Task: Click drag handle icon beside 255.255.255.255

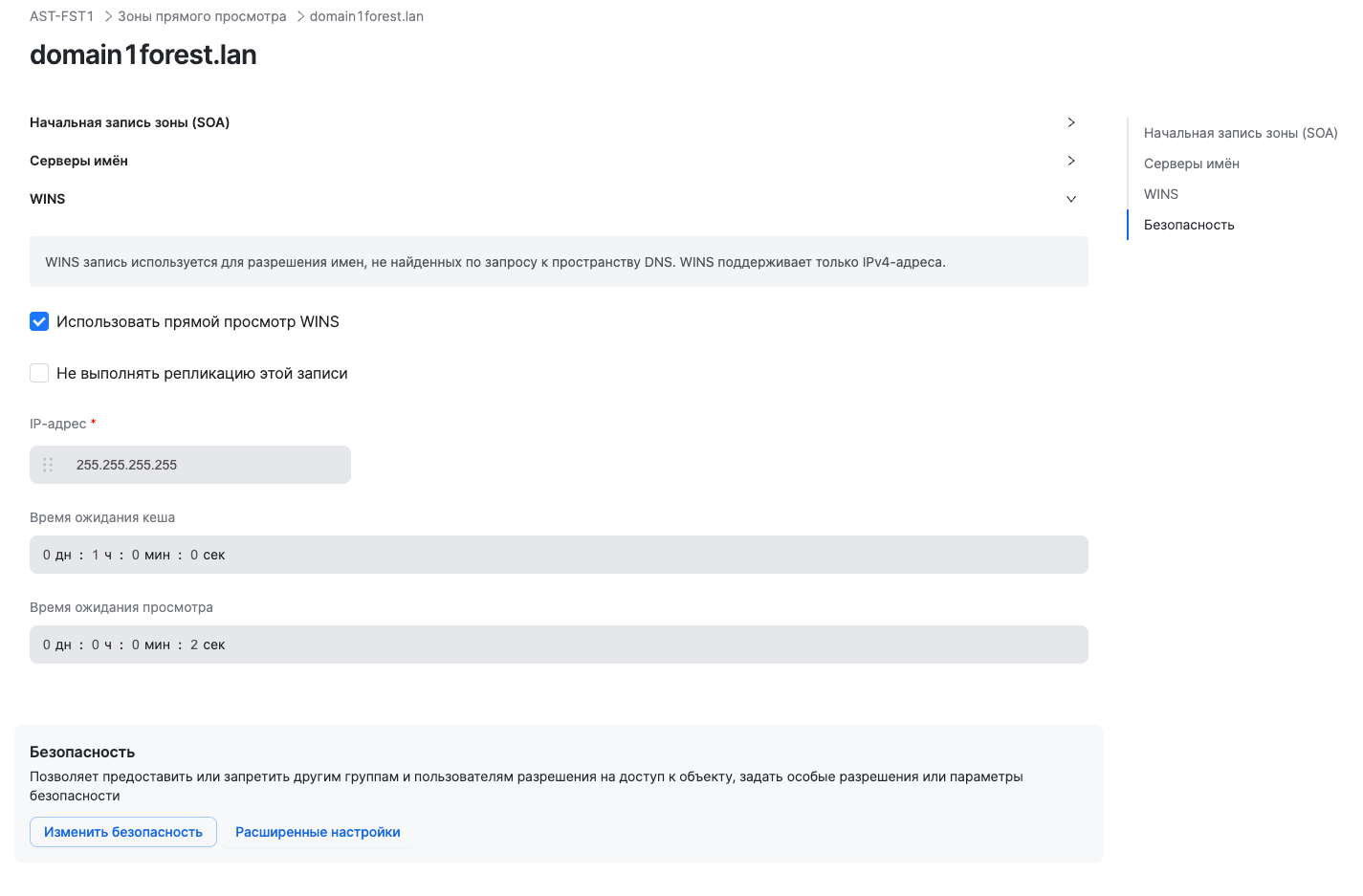Action: (x=48, y=465)
